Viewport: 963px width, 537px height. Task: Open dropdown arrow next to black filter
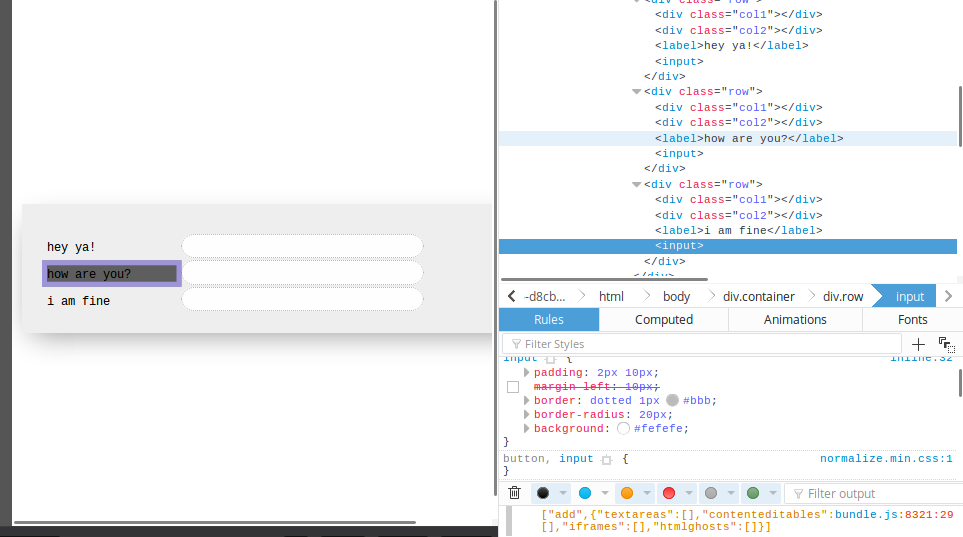tap(563, 493)
